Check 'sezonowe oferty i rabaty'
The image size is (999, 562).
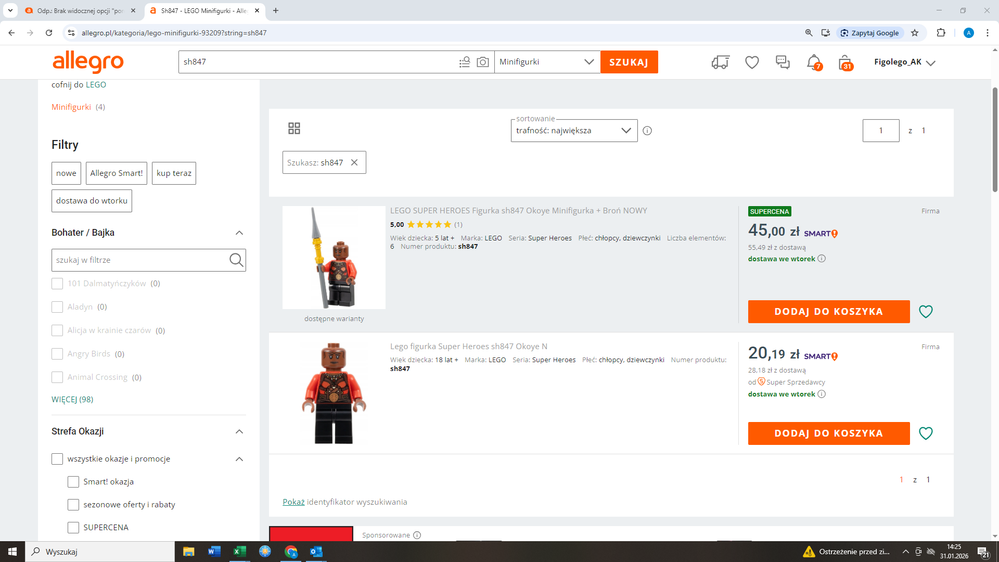click(x=73, y=505)
